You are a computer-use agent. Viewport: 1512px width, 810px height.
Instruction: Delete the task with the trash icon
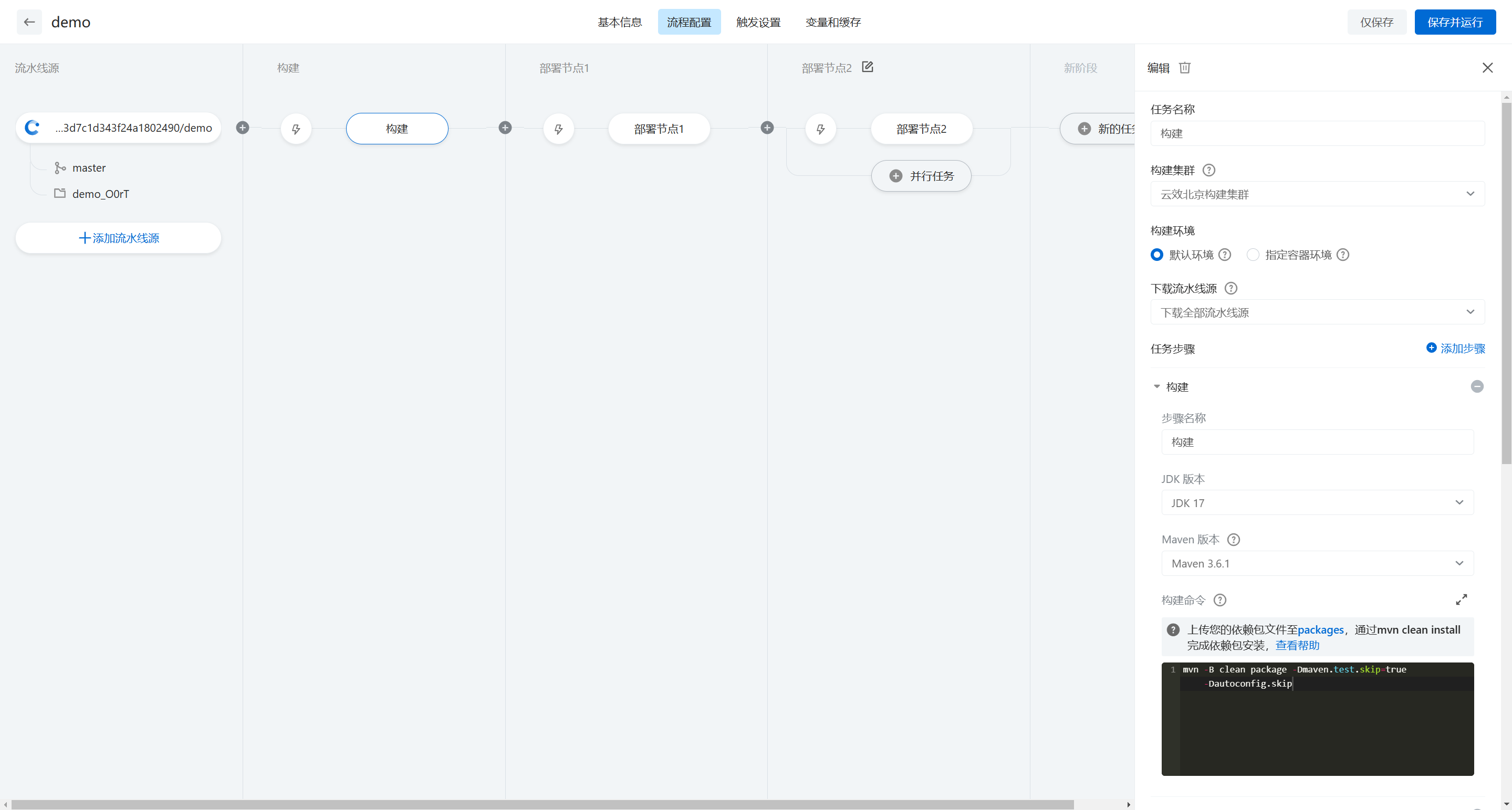(x=1184, y=67)
